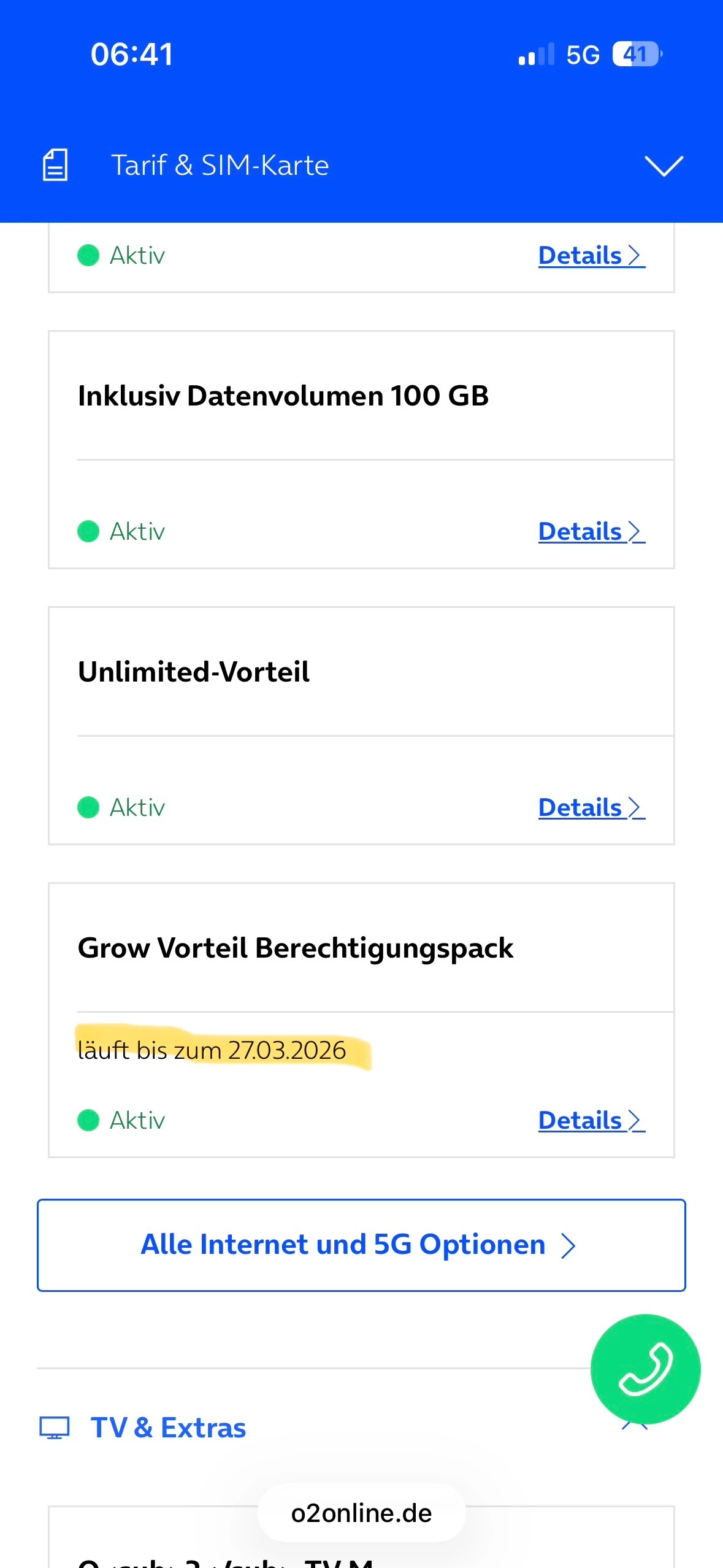Open Details for Inklusiv Datenvolumen 100 GB
Image resolution: width=723 pixels, height=1568 pixels.
tap(591, 531)
